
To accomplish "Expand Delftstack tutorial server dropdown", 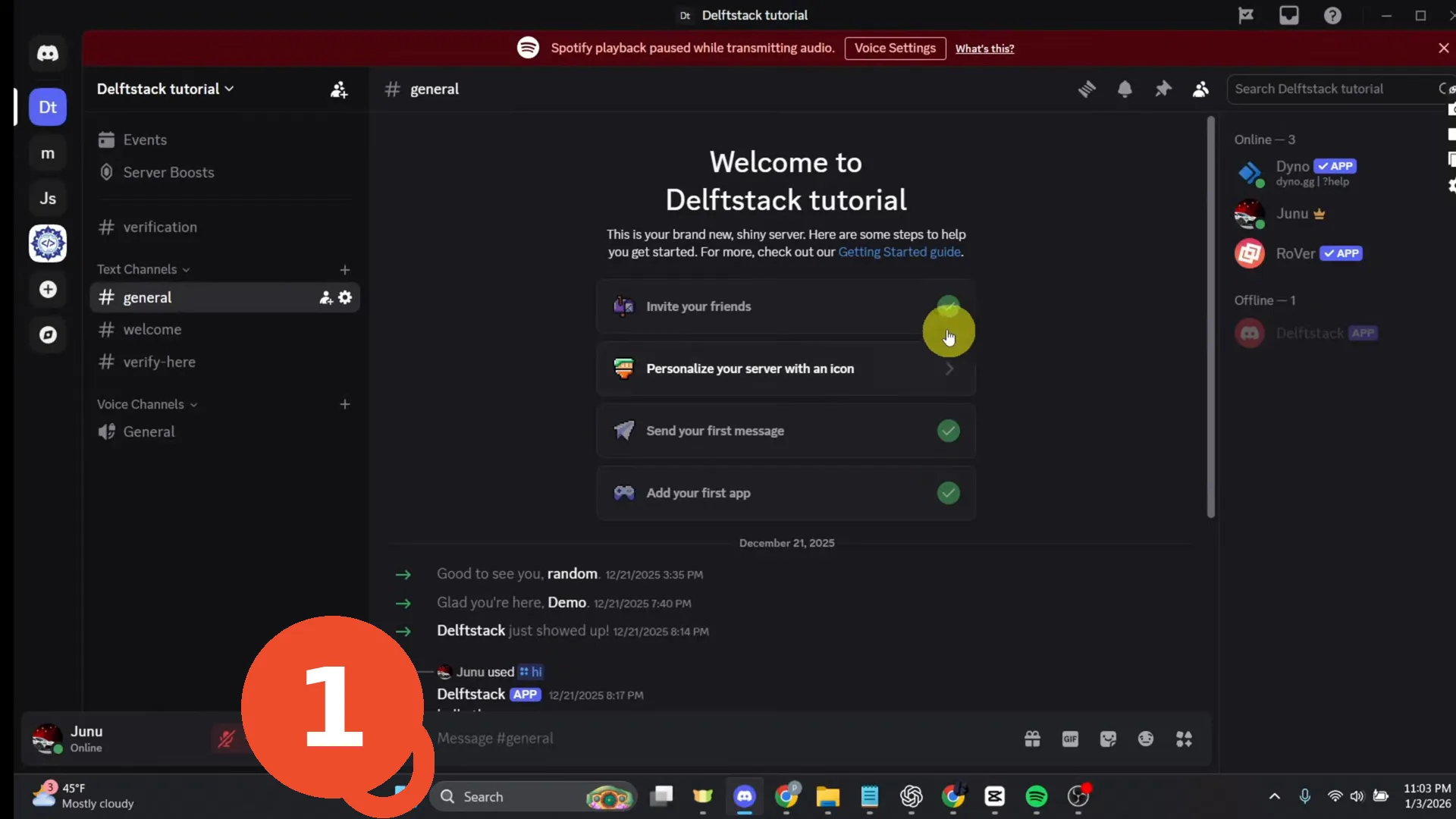I will [x=165, y=89].
